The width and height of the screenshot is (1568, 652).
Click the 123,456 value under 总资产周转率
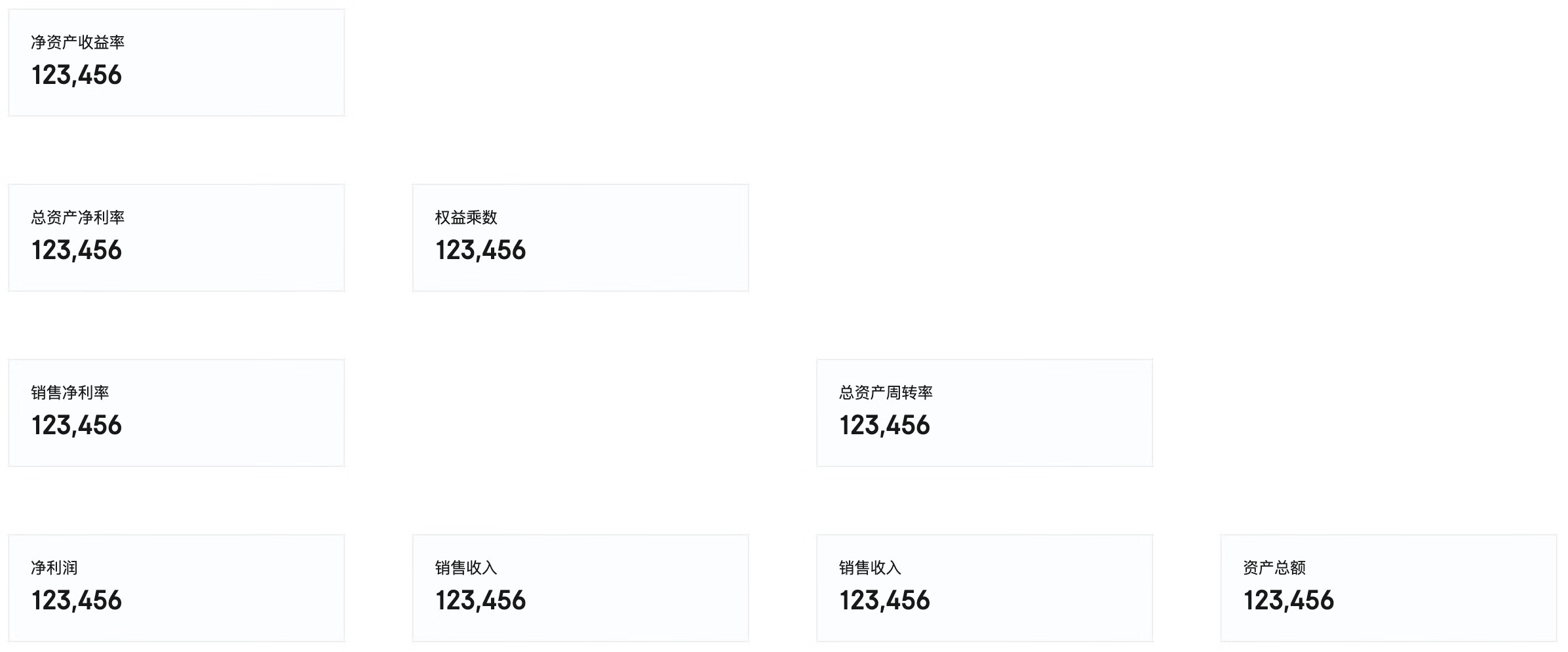885,426
